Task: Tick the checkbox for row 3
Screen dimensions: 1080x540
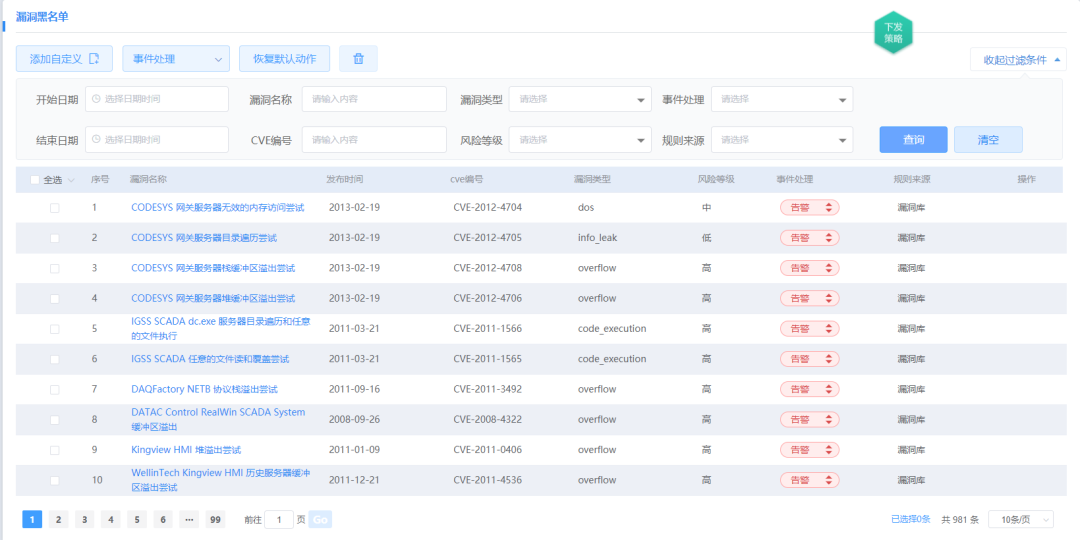Action: 55,269
